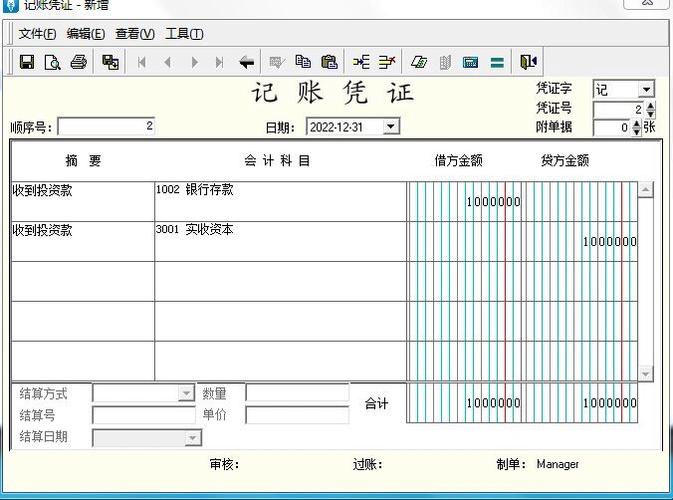Click the 单价 input field
Screen dimensions: 673x500
[297, 415]
